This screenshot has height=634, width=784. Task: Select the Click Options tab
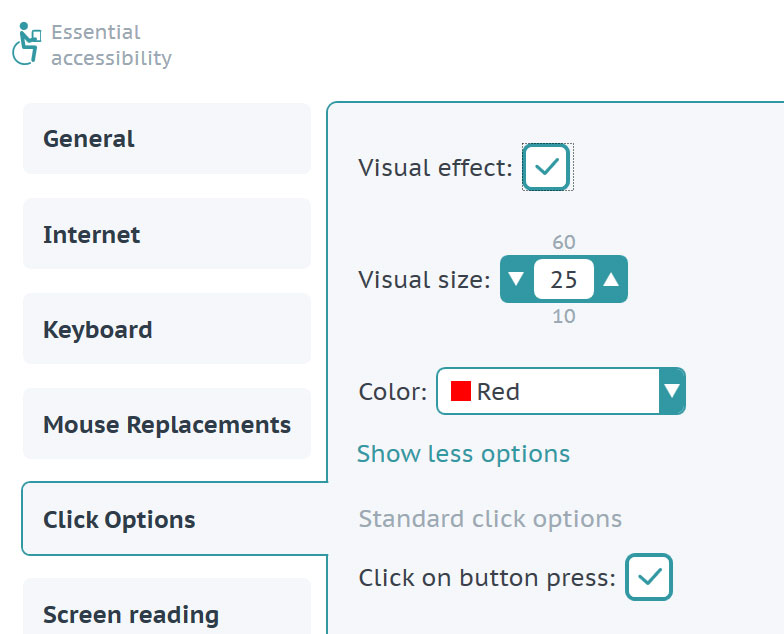[x=174, y=518]
